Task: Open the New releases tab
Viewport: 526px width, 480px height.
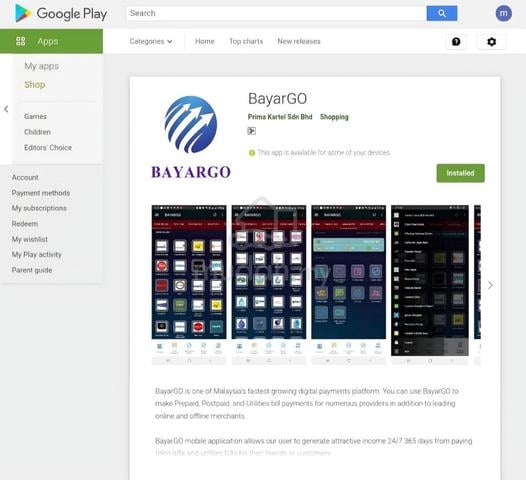Action: pyautogui.click(x=299, y=41)
